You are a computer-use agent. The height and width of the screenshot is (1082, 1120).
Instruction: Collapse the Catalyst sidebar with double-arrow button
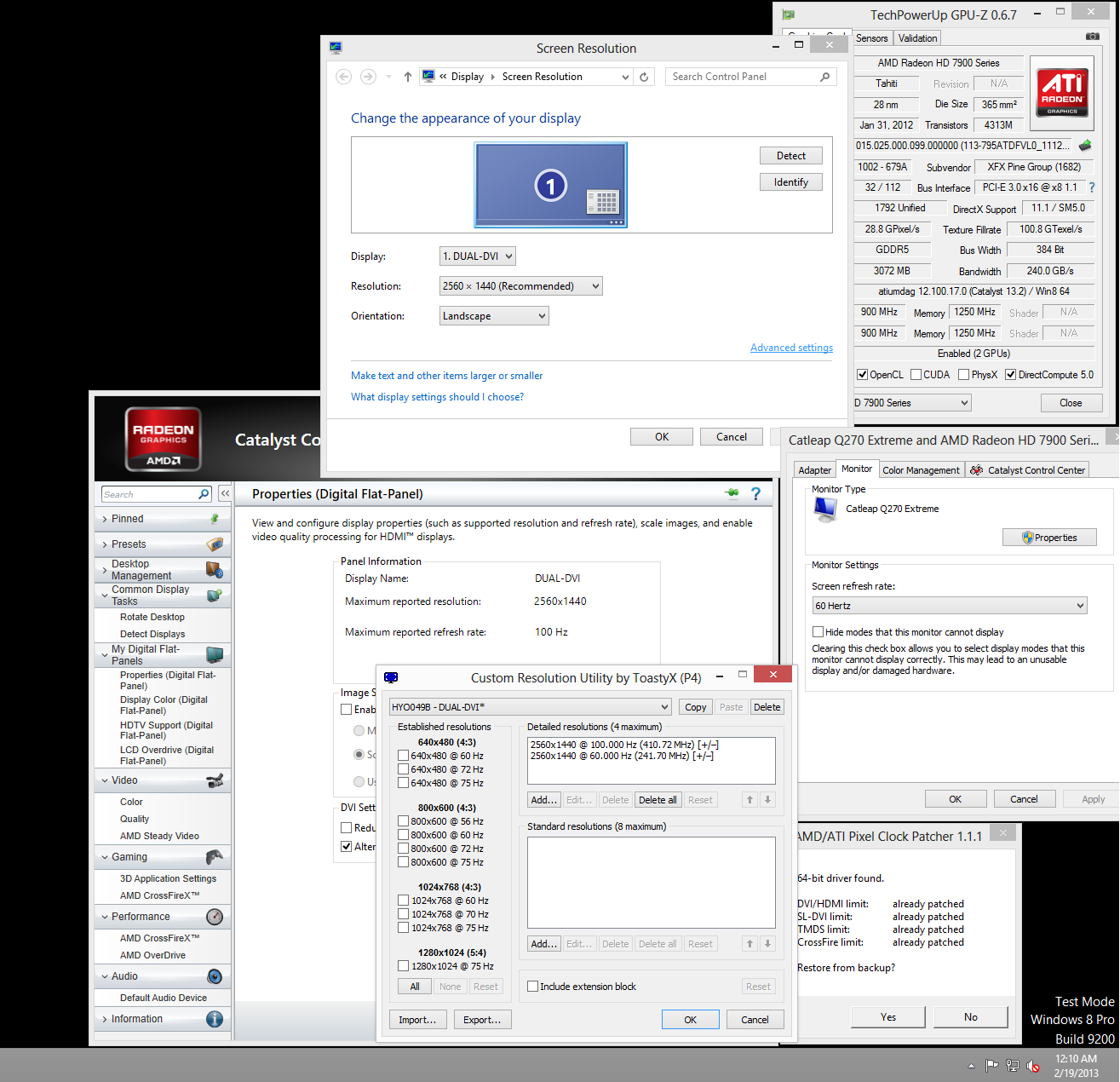pos(225,494)
